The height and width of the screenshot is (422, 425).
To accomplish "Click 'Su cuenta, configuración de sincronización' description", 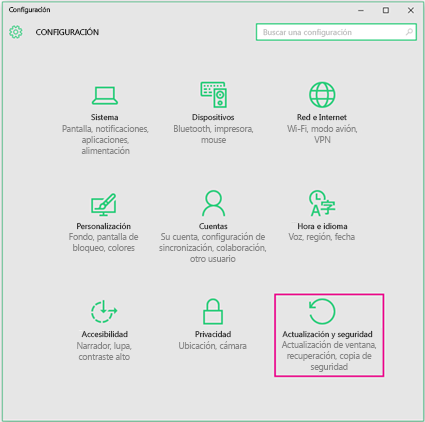I will click(213, 248).
